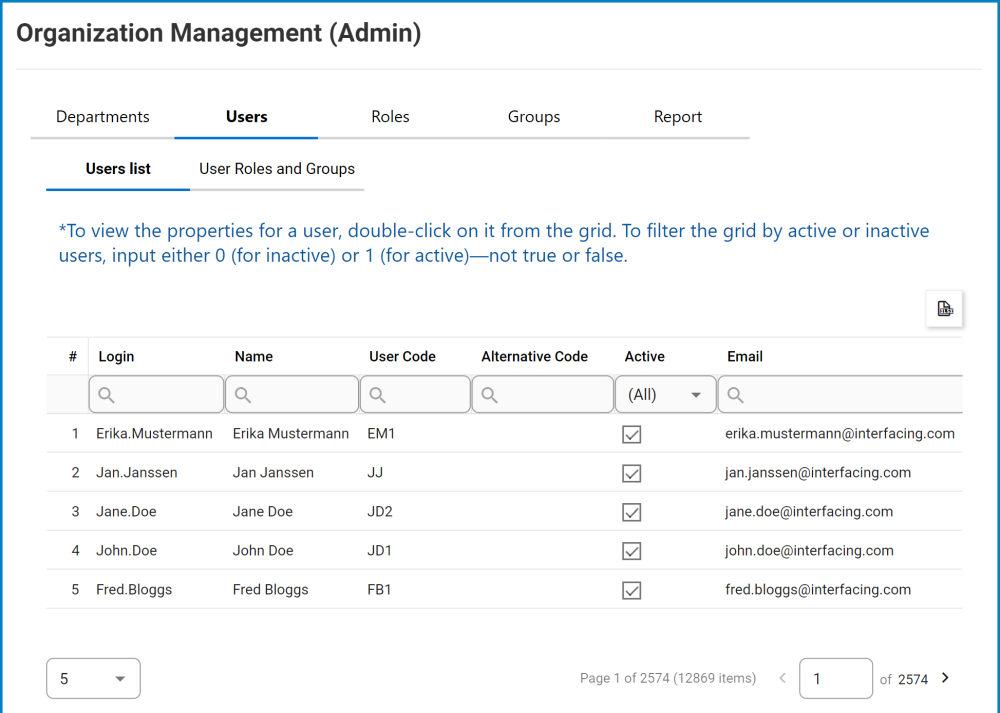
Task: Click the page number input field
Action: pyautogui.click(x=836, y=678)
